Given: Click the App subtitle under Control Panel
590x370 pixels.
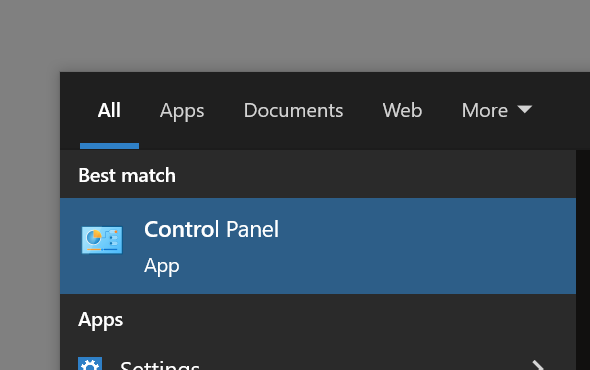Looking at the screenshot, I should (x=162, y=266).
